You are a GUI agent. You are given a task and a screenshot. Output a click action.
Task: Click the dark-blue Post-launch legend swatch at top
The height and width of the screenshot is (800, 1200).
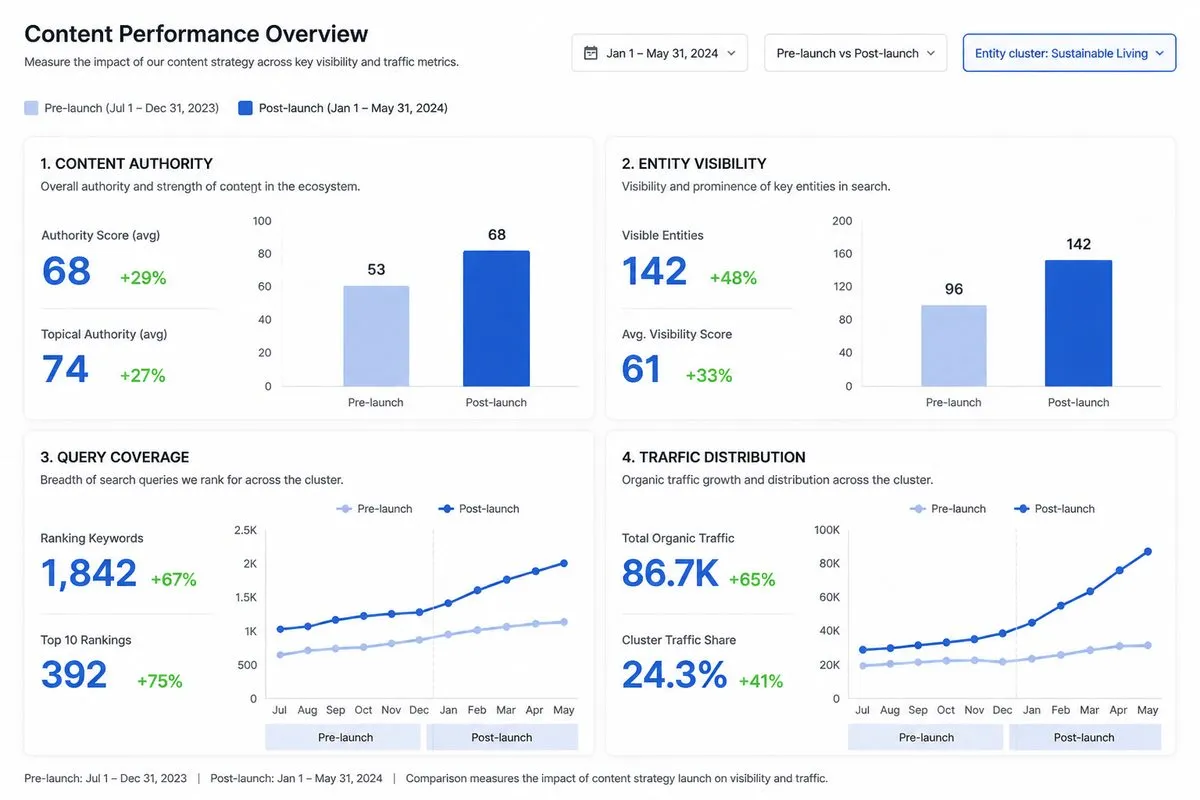click(x=245, y=108)
